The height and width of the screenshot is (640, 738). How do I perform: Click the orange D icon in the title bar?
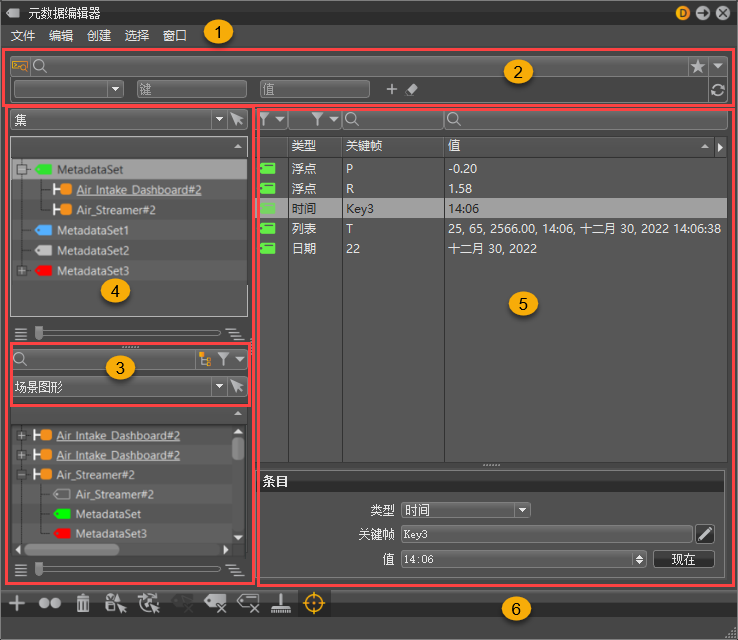tap(682, 13)
